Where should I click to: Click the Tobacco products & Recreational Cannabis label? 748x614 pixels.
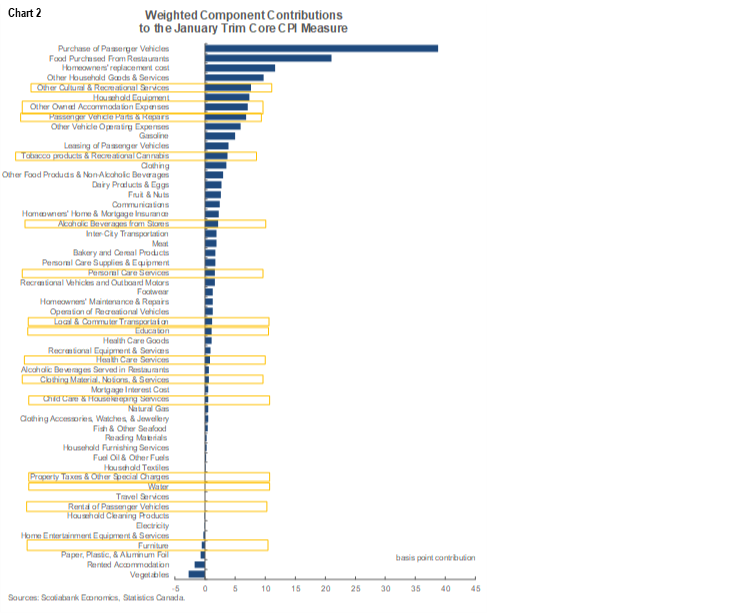click(96, 156)
